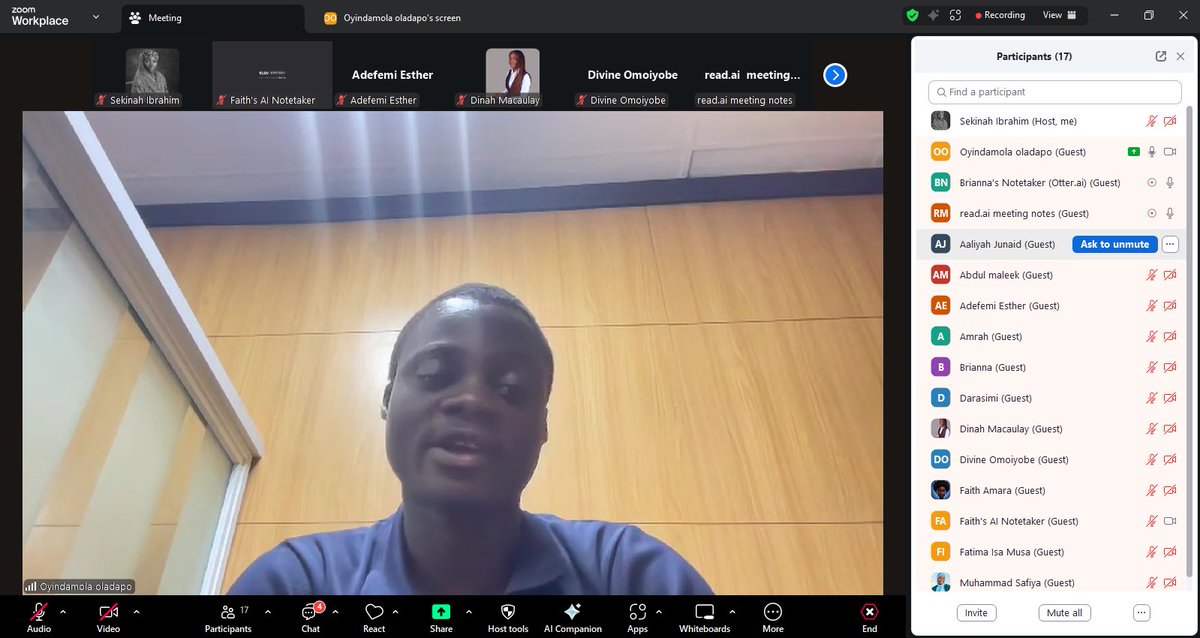Open Zoom Workplace dropdown chevron
This screenshot has height=638, width=1200.
pyautogui.click(x=96, y=17)
